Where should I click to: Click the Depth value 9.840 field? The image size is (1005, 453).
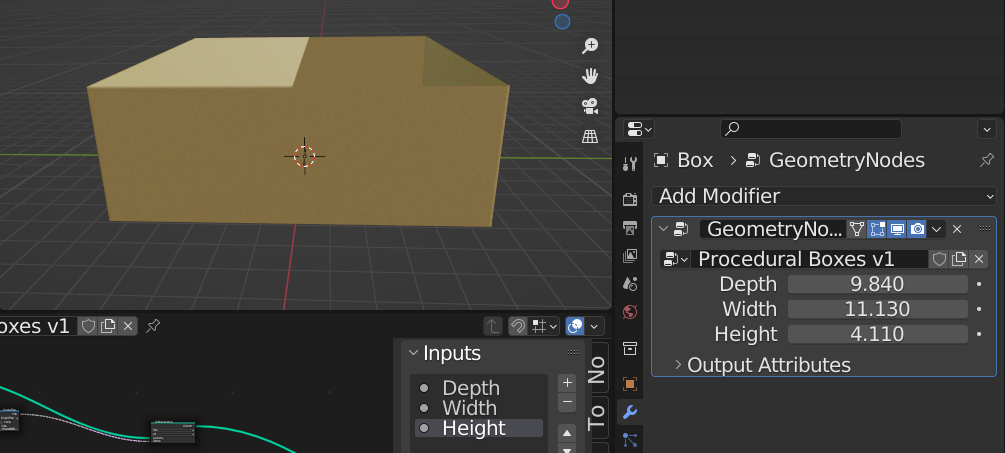877,284
